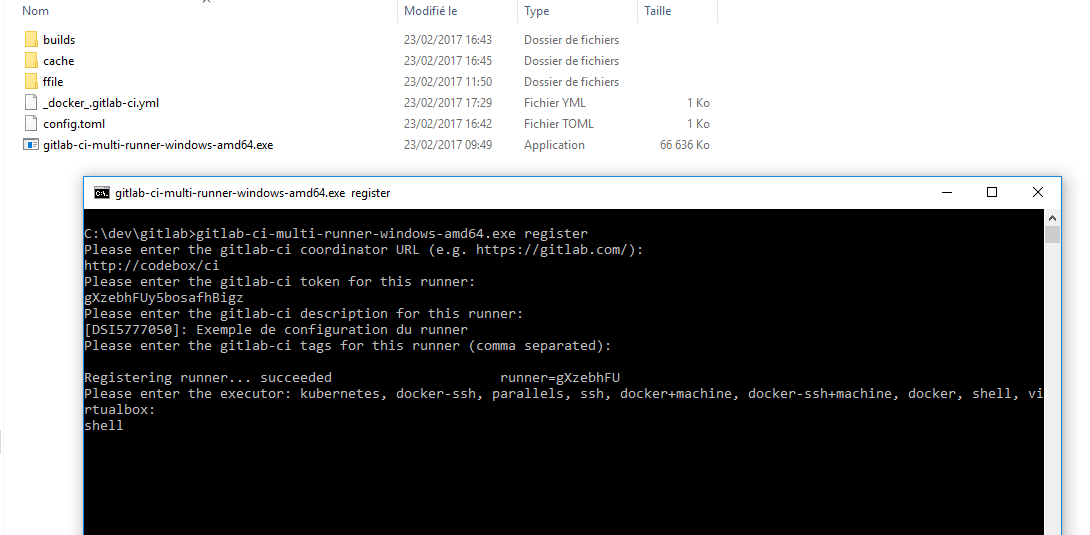Sort files by Taille column
This screenshot has width=1090, height=535.
[x=657, y=11]
